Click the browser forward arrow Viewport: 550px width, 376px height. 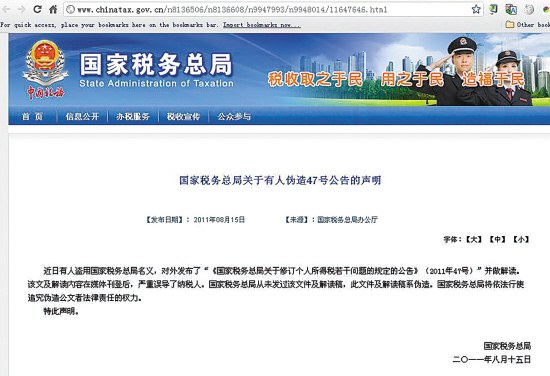tap(21, 9)
